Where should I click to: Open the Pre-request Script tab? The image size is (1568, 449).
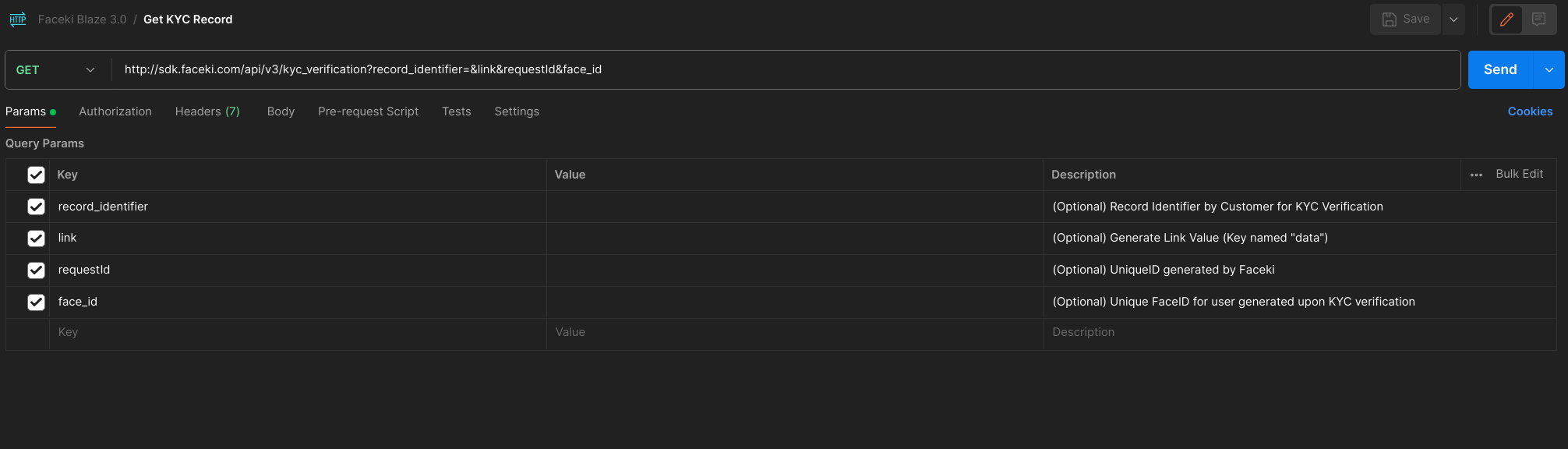point(368,111)
